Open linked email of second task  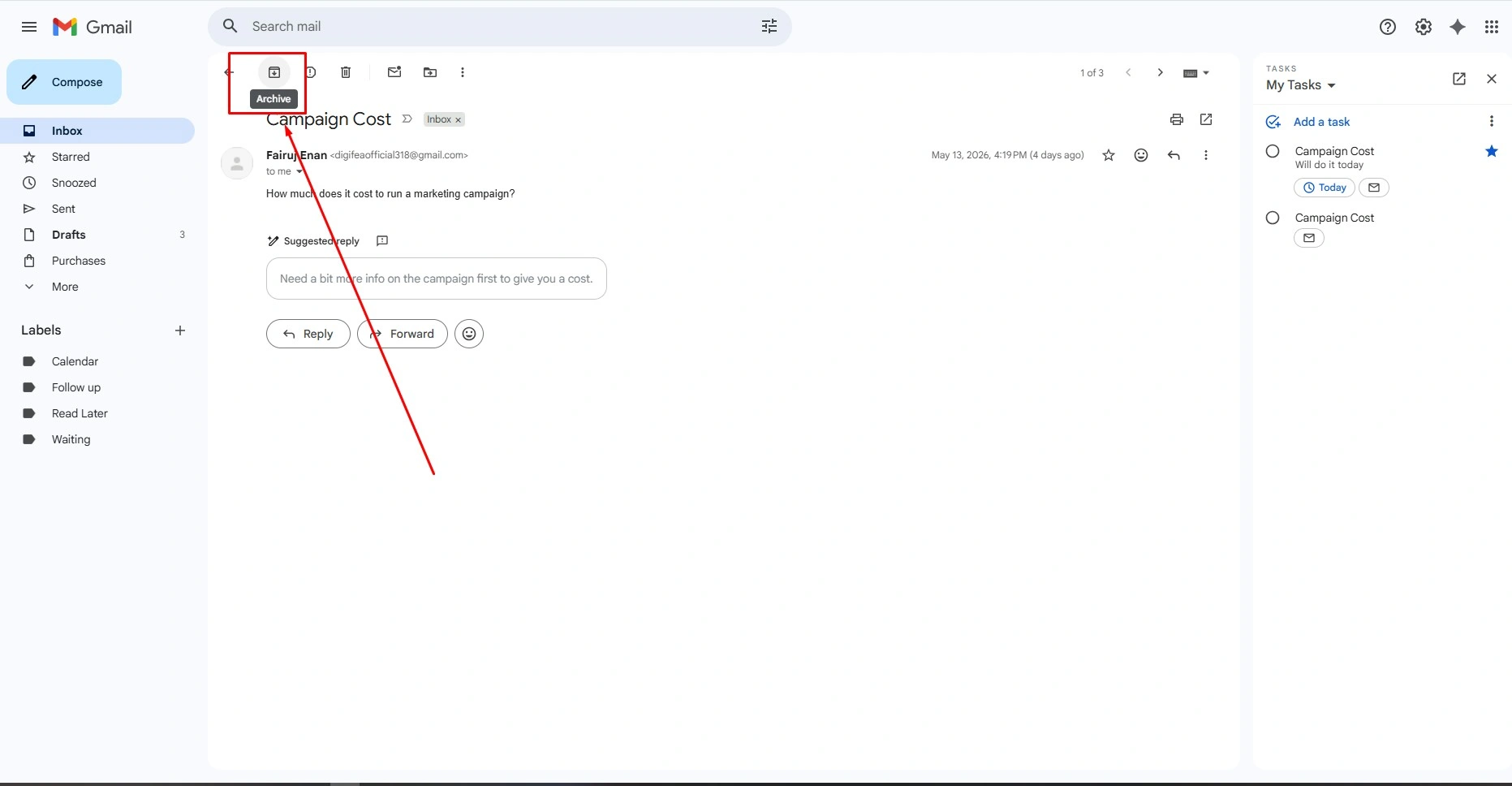point(1309,238)
